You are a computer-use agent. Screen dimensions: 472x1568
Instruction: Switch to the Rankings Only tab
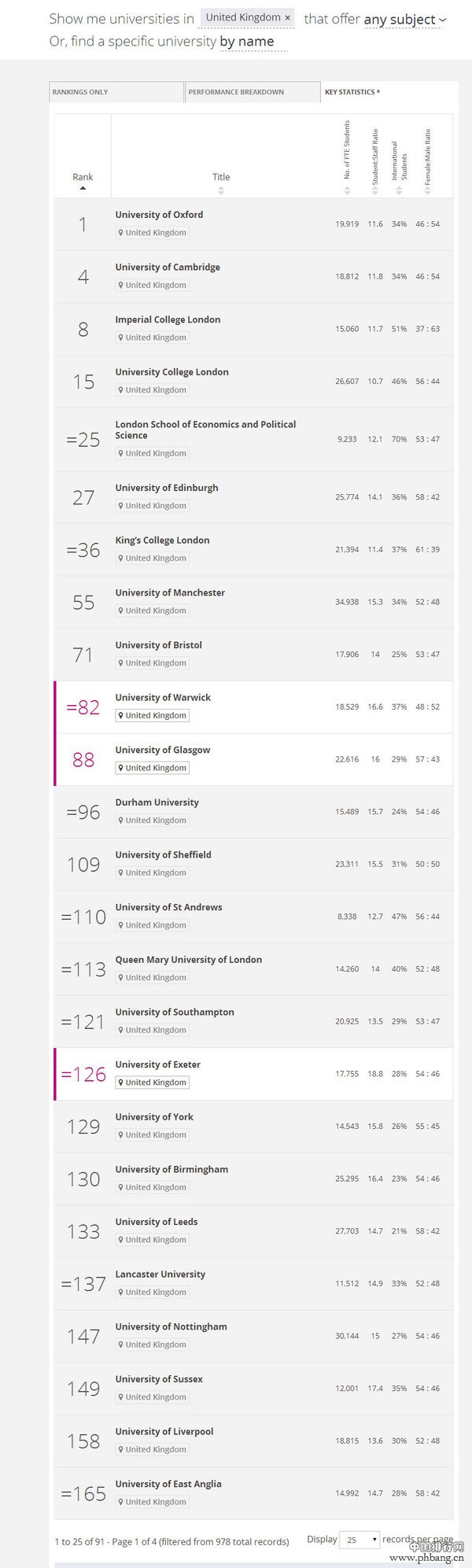click(116, 92)
